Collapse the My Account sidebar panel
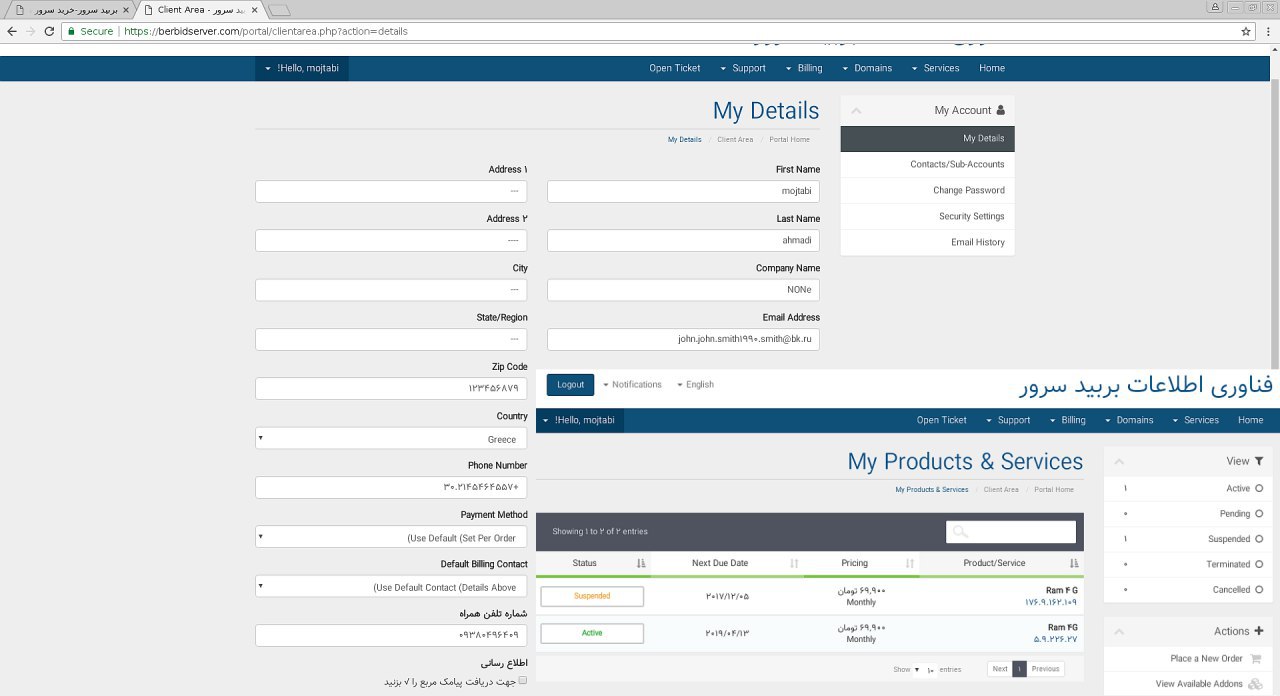The image size is (1280, 696). point(856,111)
